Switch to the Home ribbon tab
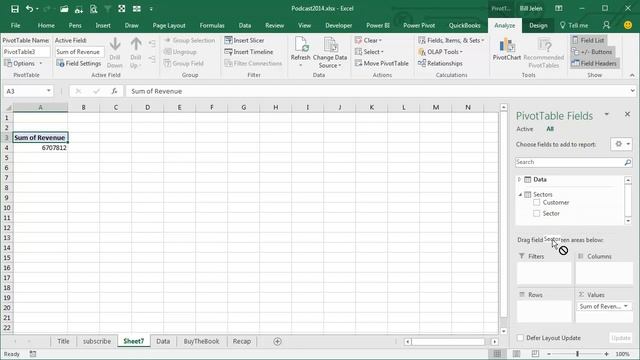 point(46,25)
